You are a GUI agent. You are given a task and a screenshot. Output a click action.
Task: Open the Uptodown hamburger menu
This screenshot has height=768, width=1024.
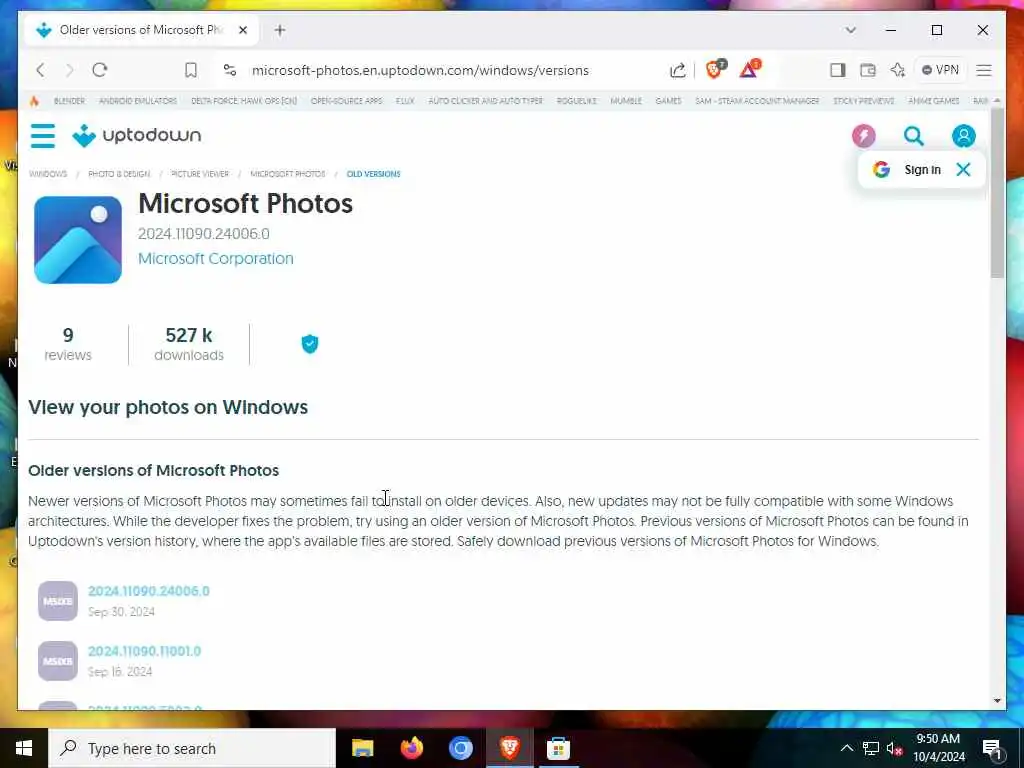pyautogui.click(x=42, y=136)
